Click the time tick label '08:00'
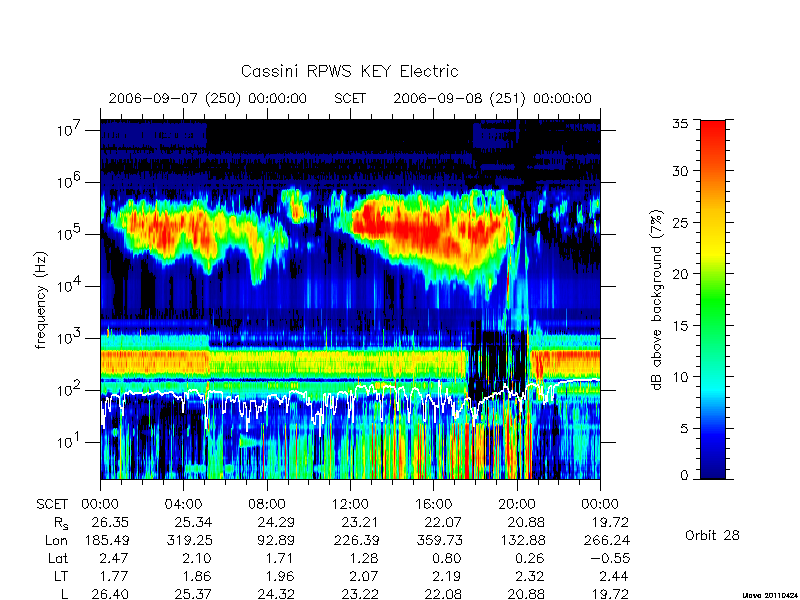The width and height of the screenshot is (800, 600). coord(267,505)
